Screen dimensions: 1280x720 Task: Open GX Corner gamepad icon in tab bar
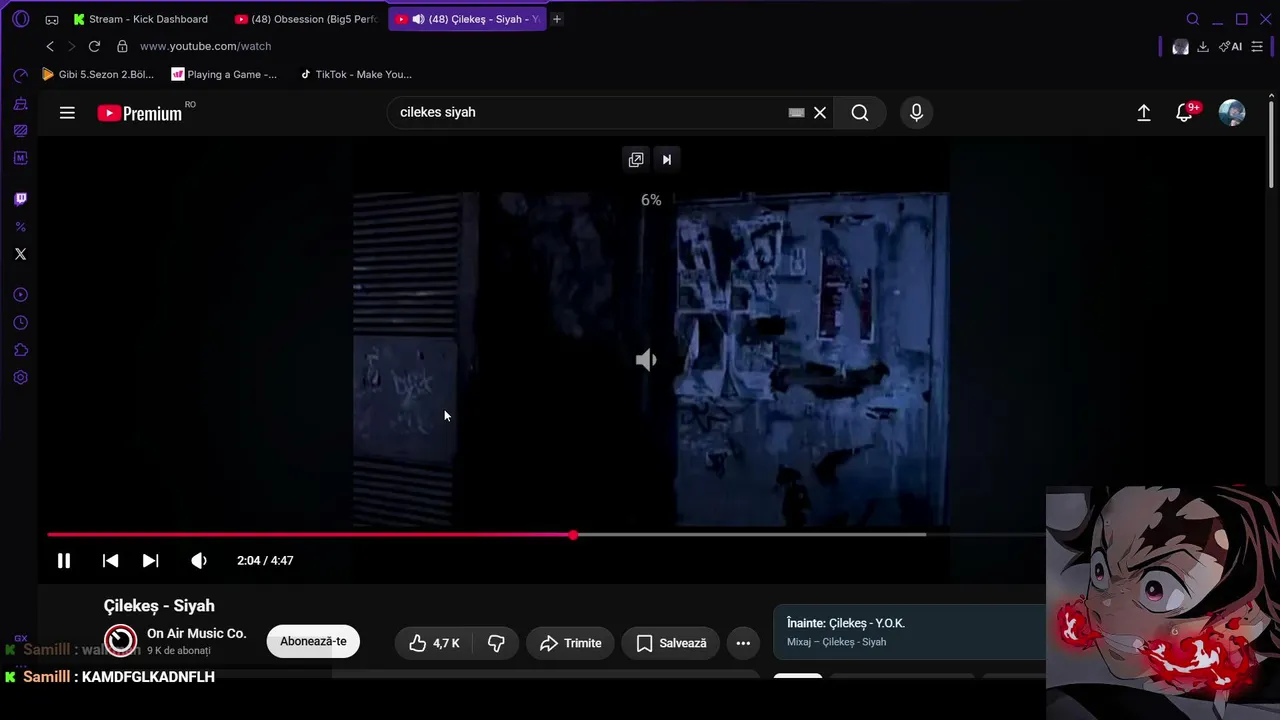coord(52,19)
